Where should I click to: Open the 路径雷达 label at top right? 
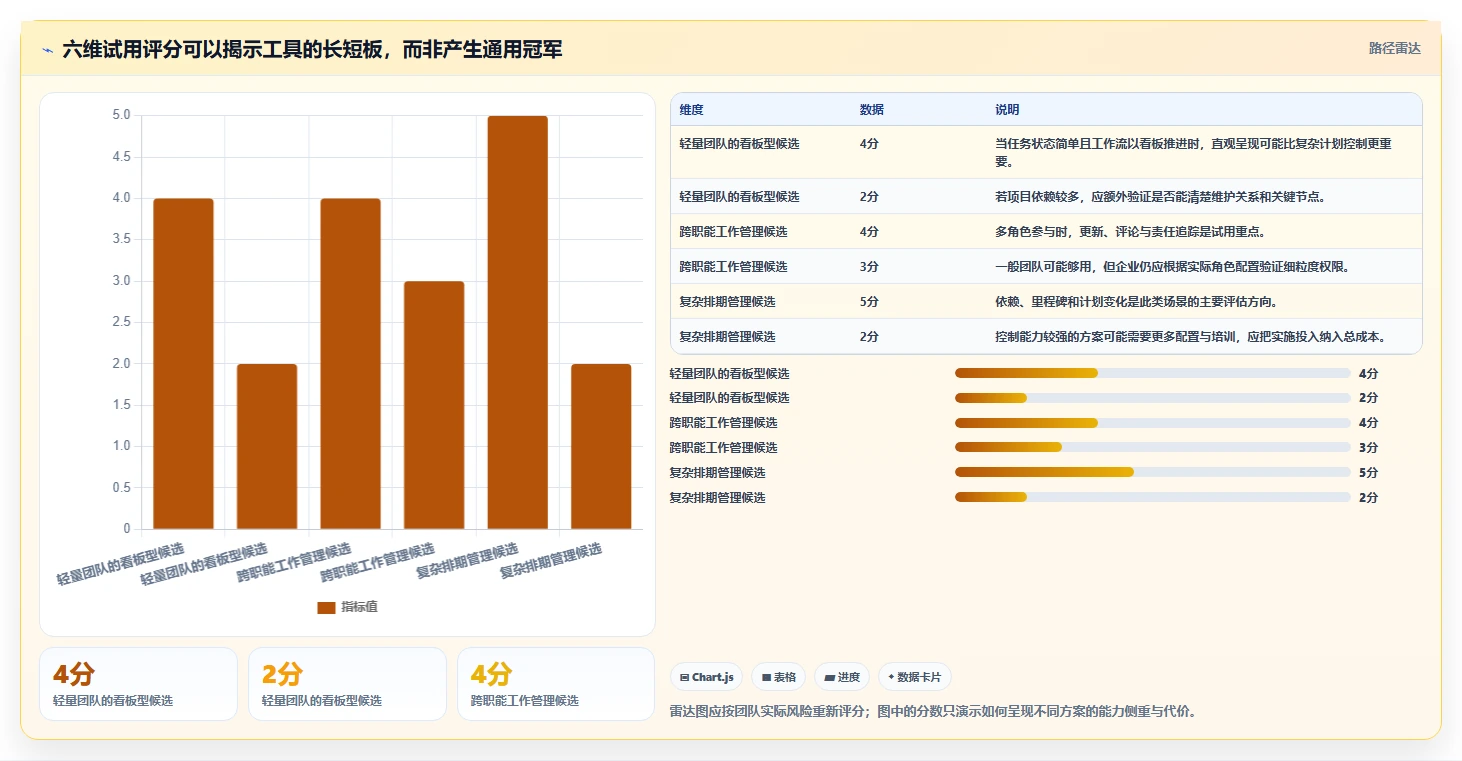point(1394,48)
